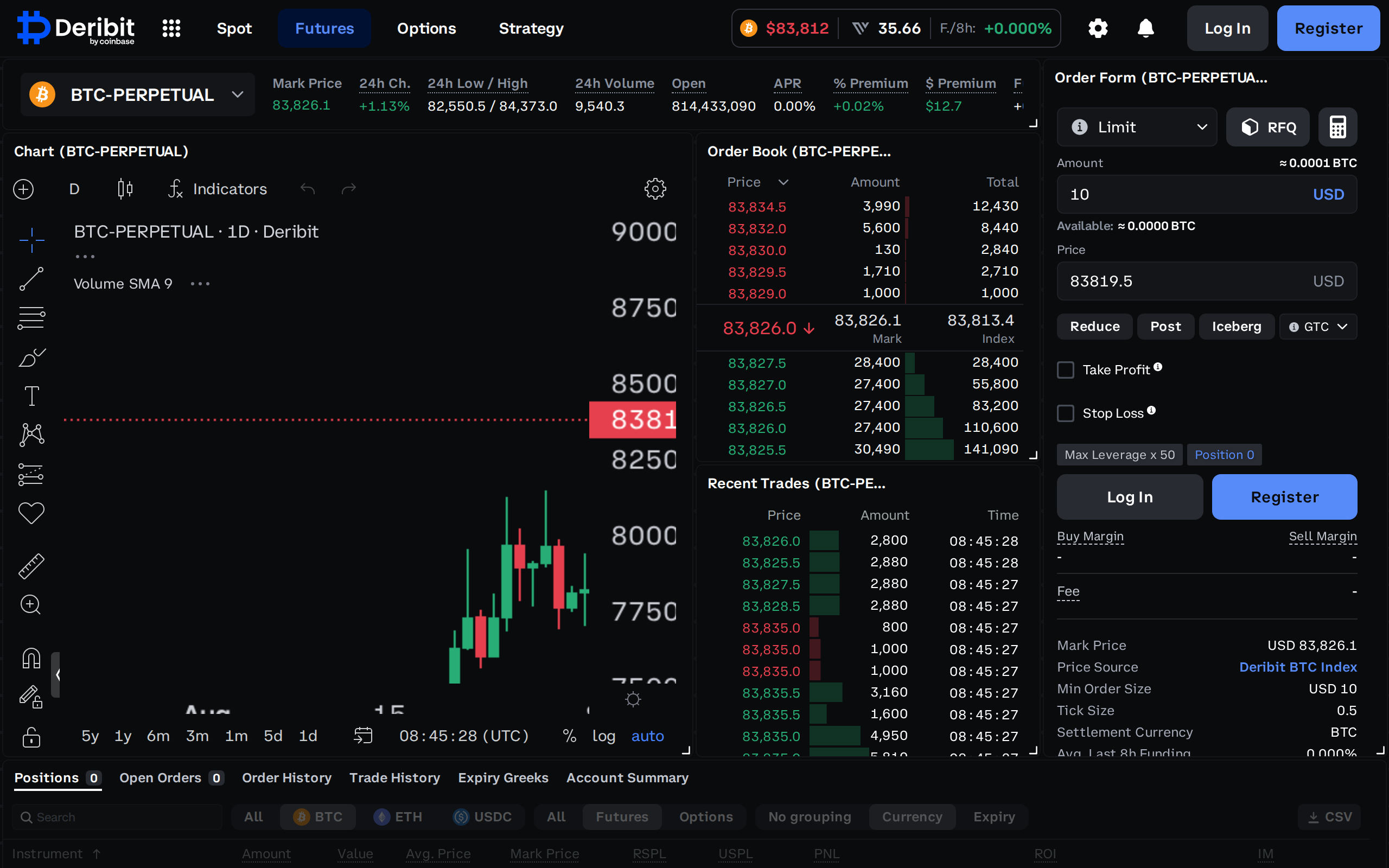Toggle the Reduce order option
Viewport: 1389px width, 868px height.
click(1094, 327)
